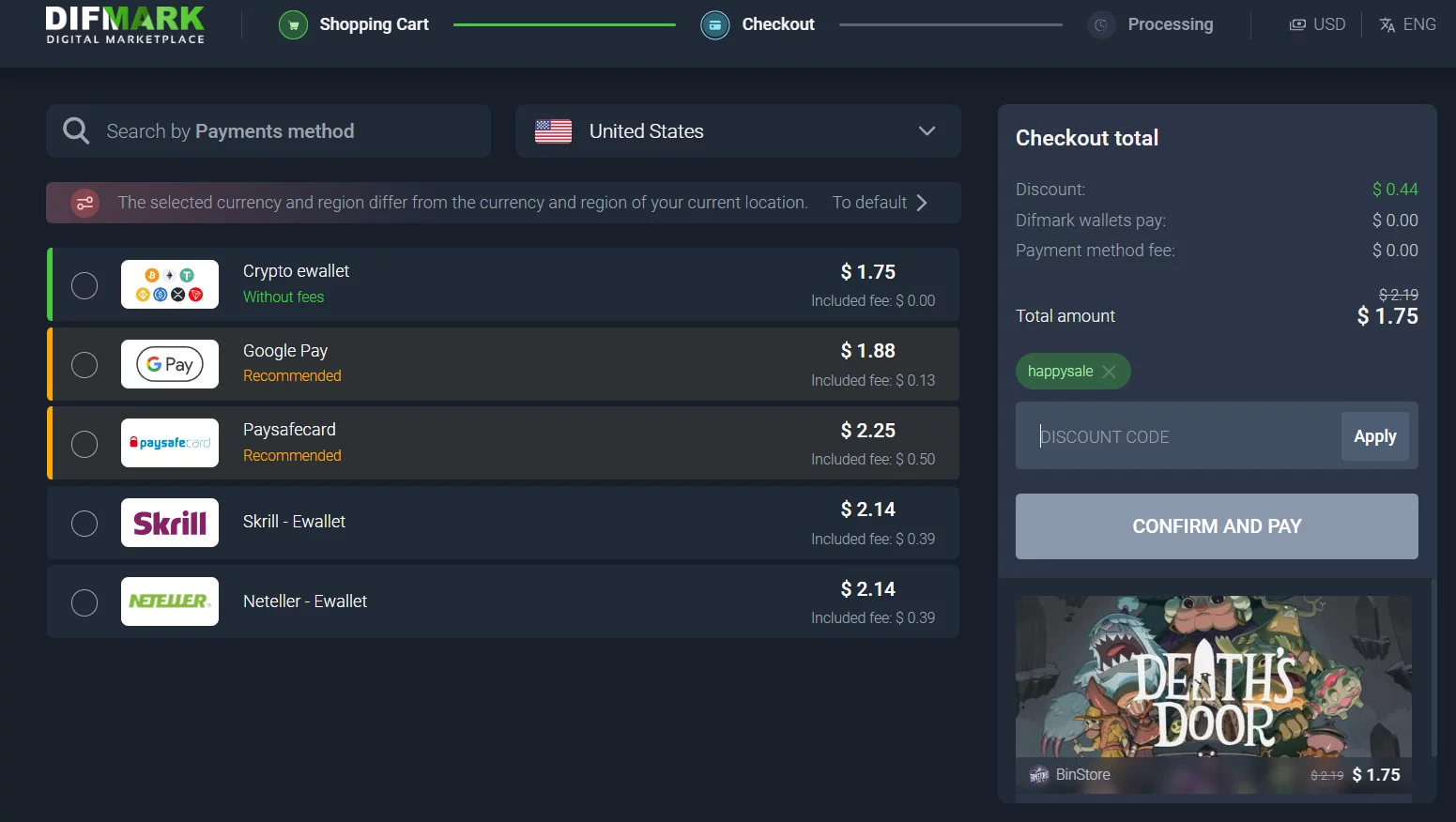Click the Google Pay logo
The height and width of the screenshot is (822, 1456).
pyautogui.click(x=170, y=364)
